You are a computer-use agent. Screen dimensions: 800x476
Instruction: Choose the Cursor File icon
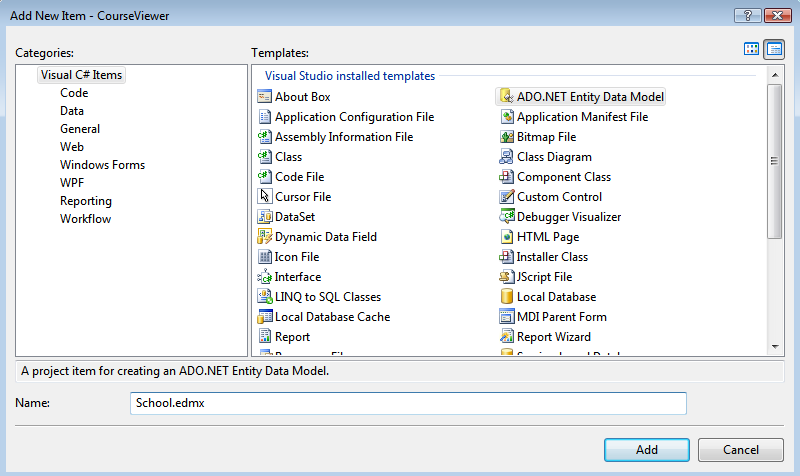click(264, 196)
